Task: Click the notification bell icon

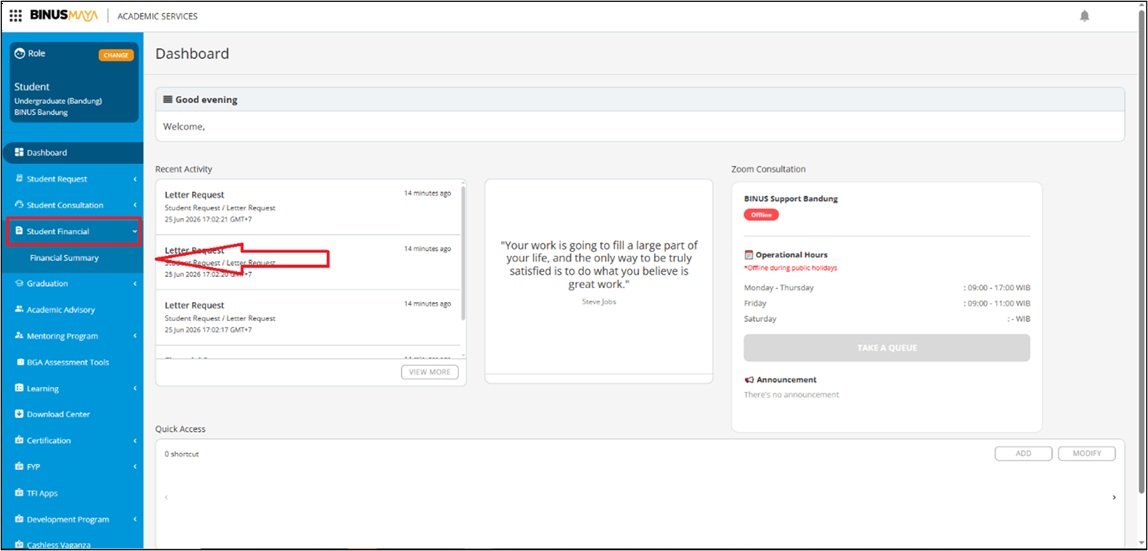Action: 1084,16
